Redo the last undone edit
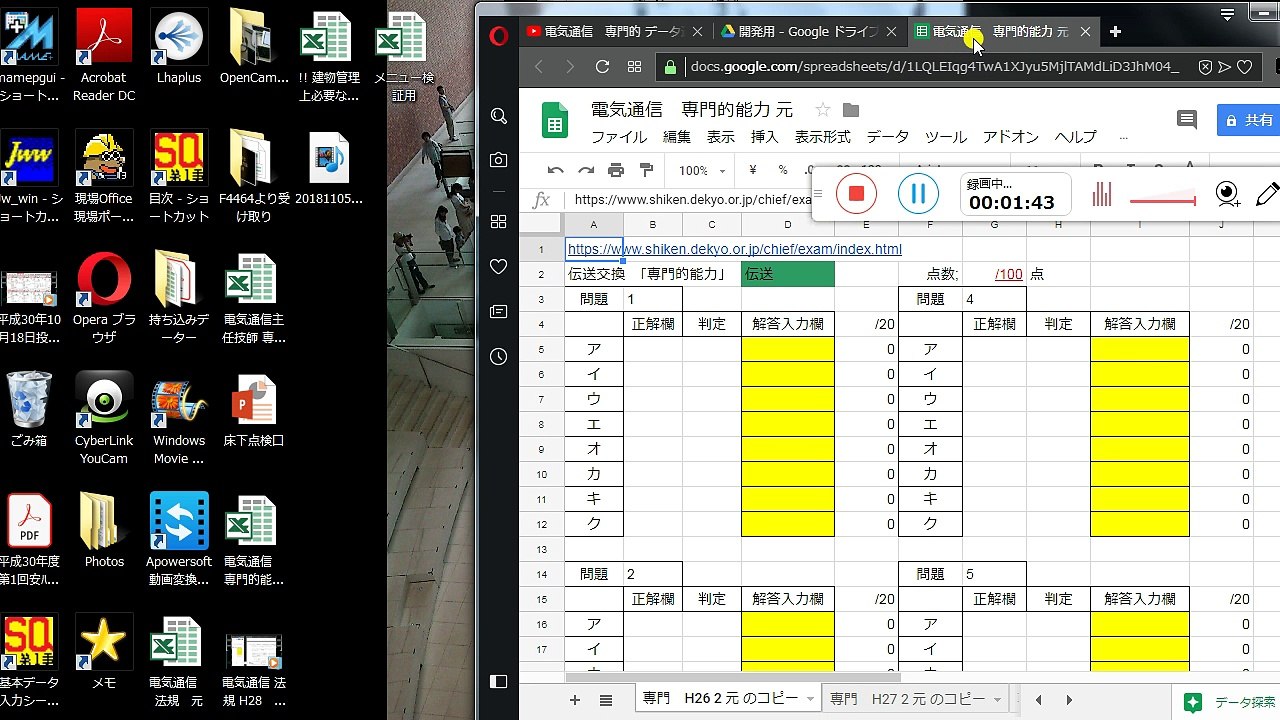1280x720 pixels. 586,170
